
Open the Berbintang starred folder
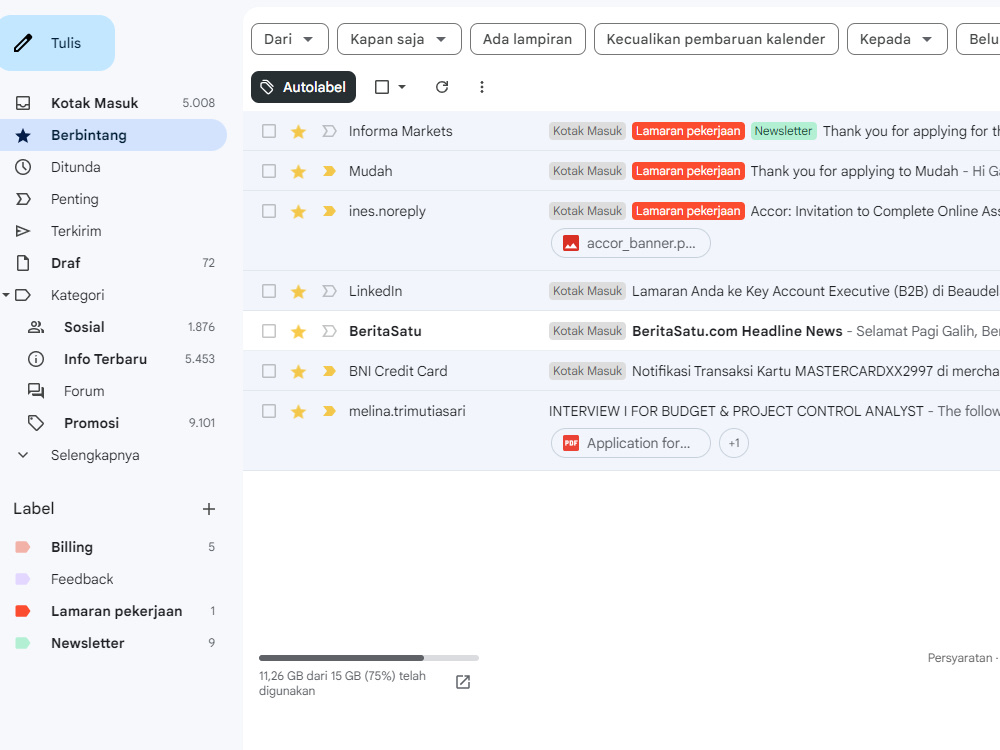[114, 135]
